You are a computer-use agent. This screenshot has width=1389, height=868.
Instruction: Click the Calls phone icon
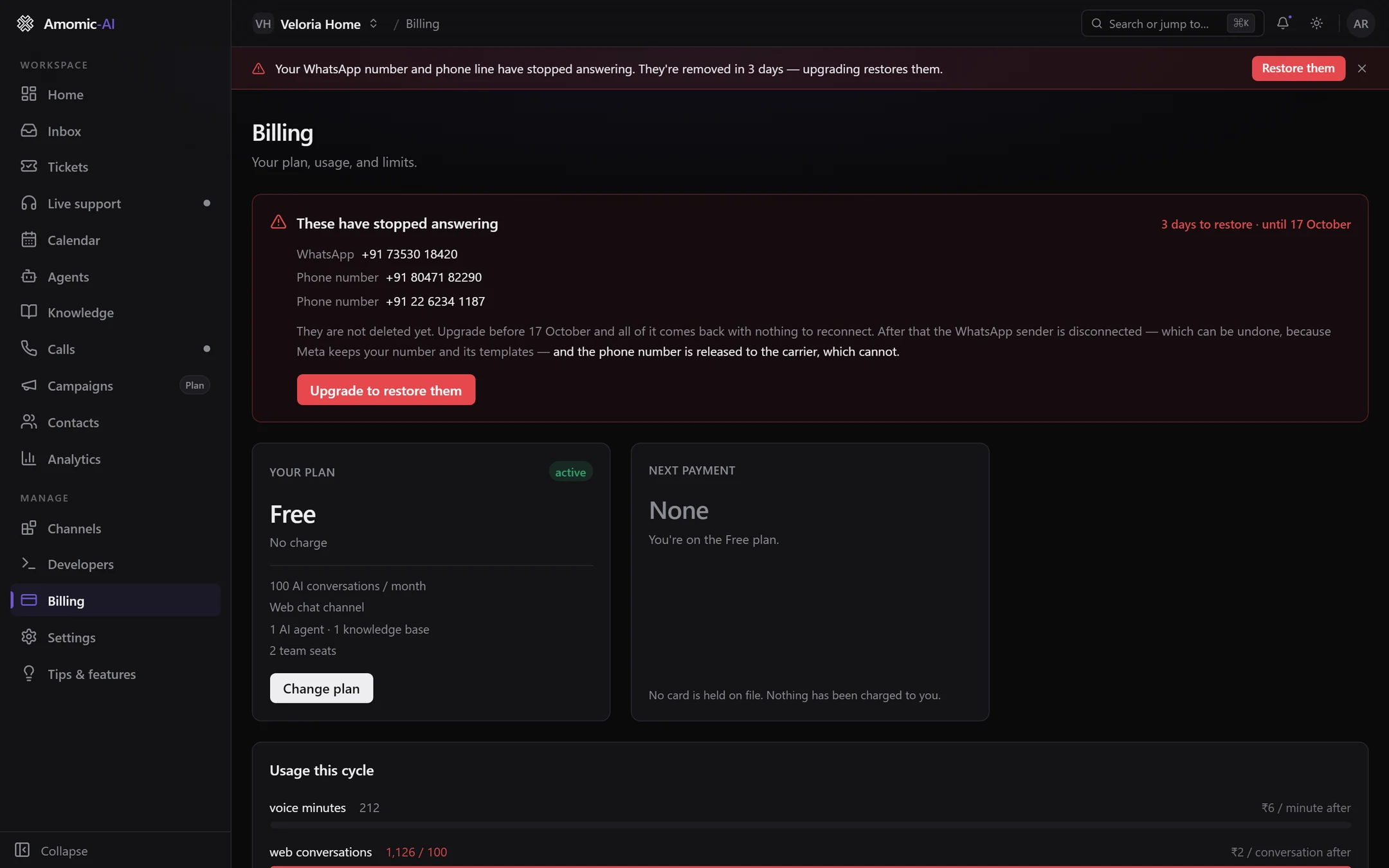[29, 348]
